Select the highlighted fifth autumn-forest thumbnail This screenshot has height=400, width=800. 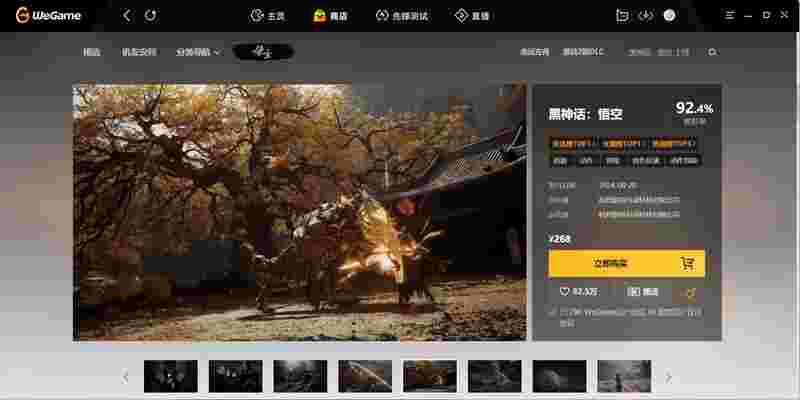[430, 377]
